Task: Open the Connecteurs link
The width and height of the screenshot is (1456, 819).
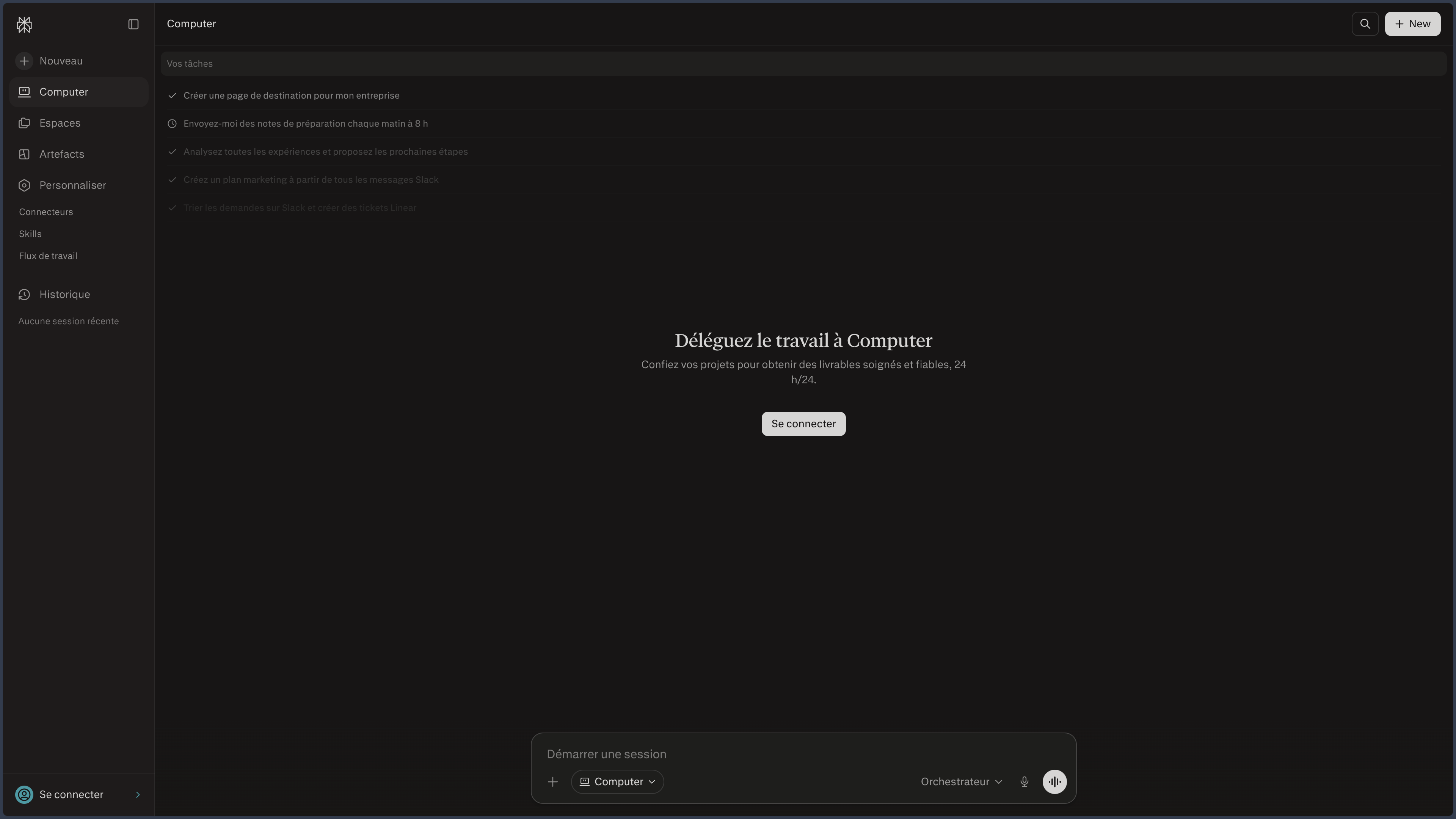Action: point(46,212)
